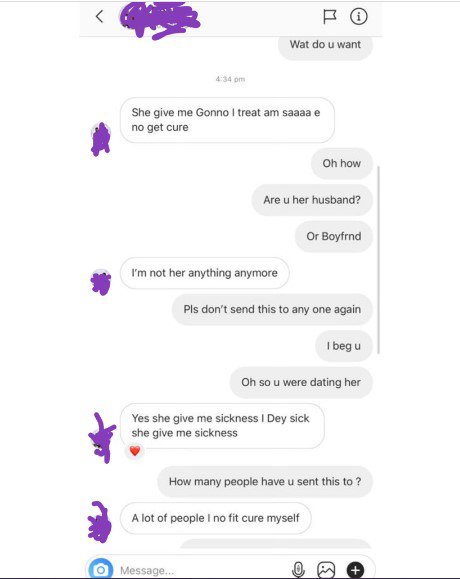Go back using the left chevron
This screenshot has width=460, height=579.
(x=99, y=17)
